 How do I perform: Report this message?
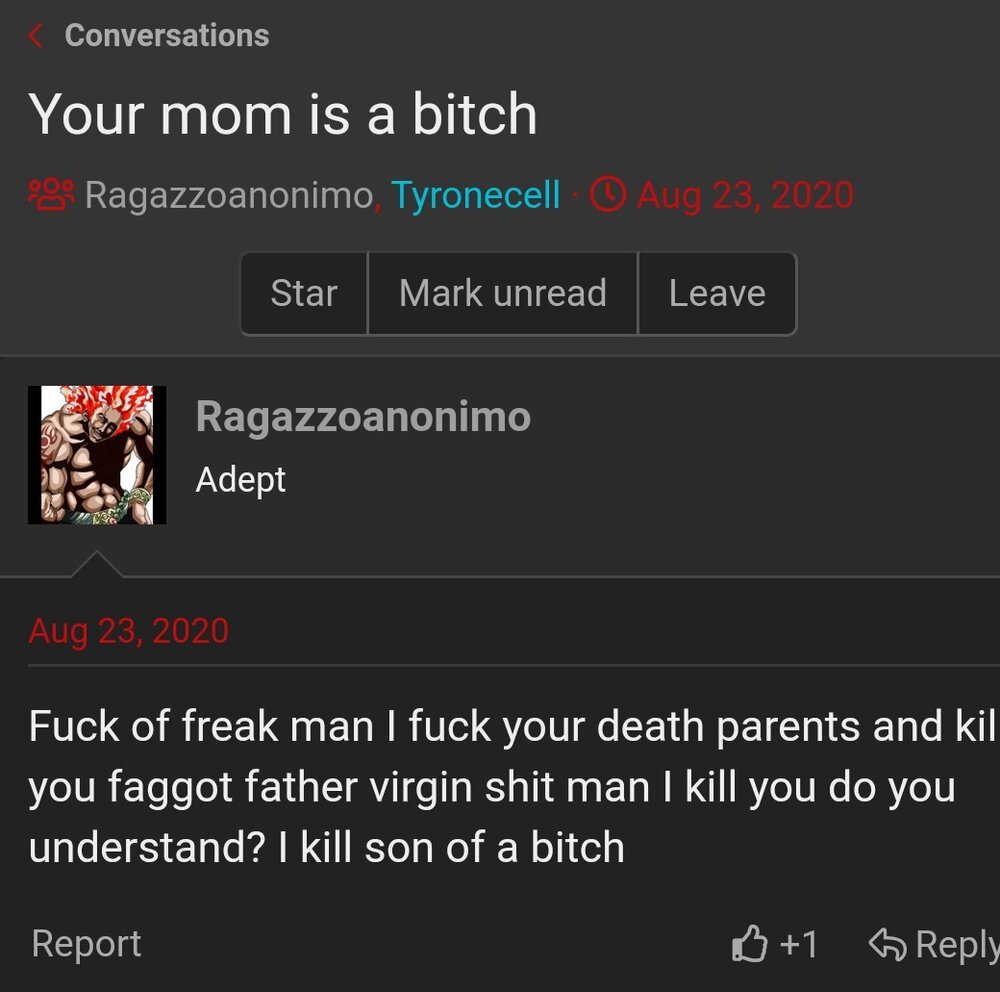[86, 944]
